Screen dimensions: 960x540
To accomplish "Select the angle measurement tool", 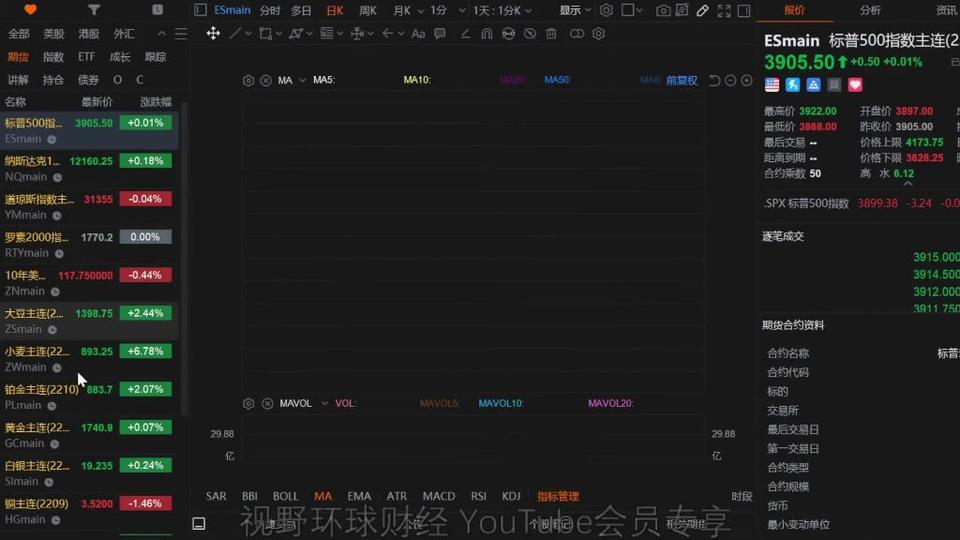I will click(x=465, y=34).
